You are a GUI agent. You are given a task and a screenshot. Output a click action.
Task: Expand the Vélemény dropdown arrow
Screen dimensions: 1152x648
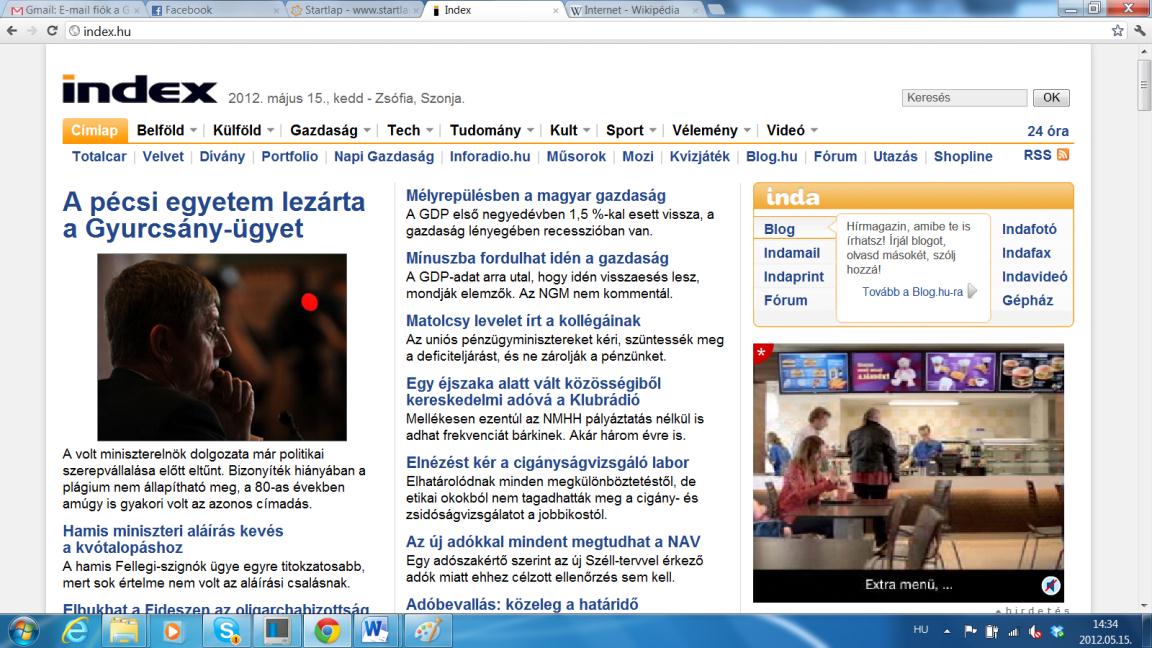tap(747, 131)
